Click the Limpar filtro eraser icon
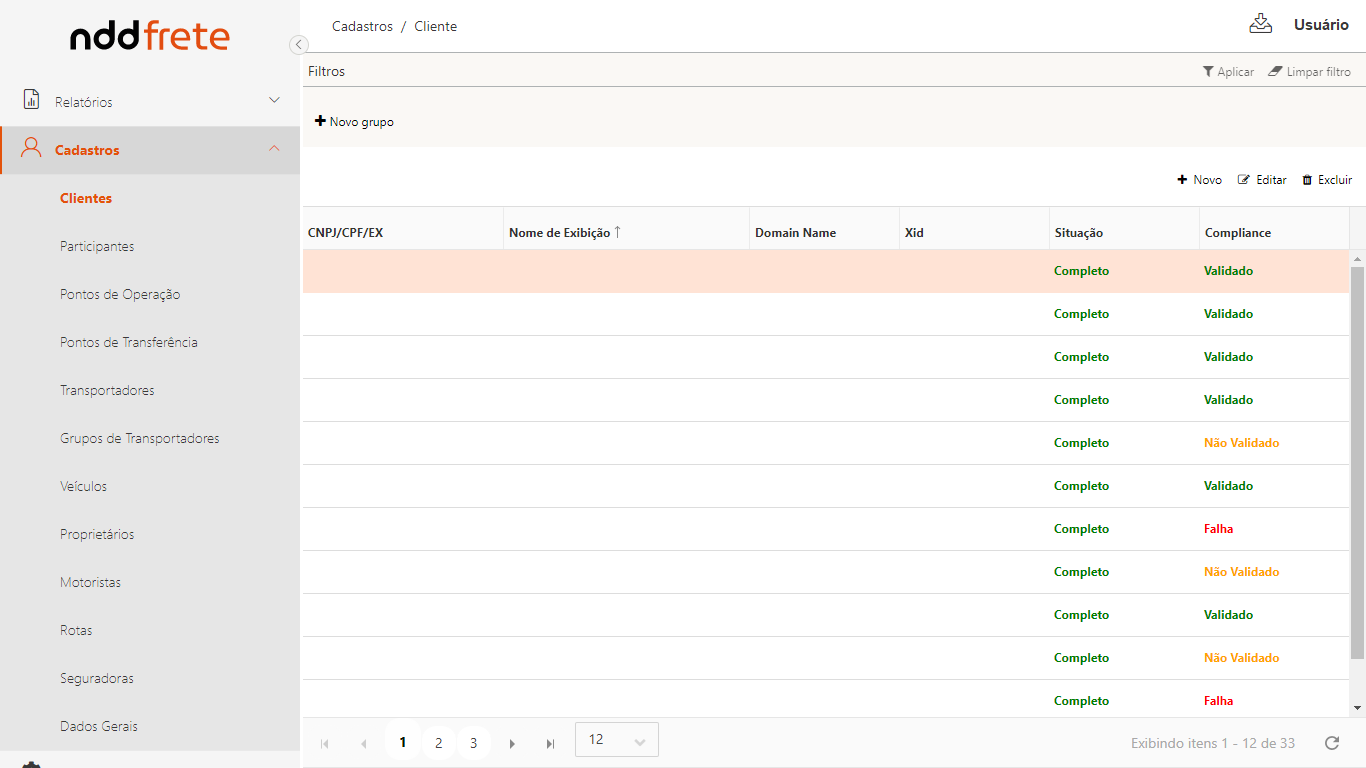Viewport: 1366px width, 768px height. tap(1275, 72)
